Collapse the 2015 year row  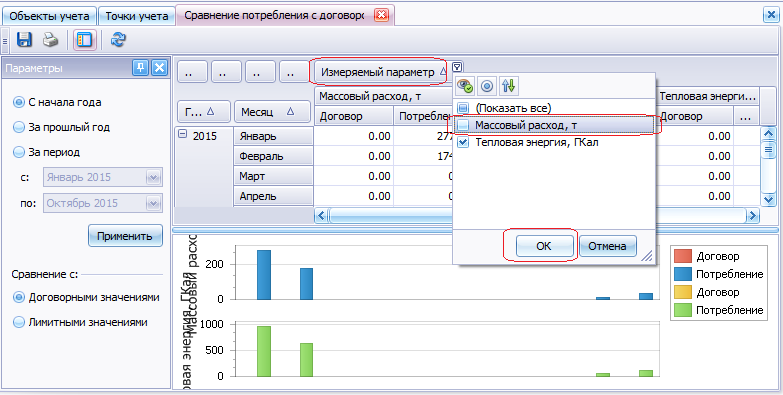coord(183,134)
